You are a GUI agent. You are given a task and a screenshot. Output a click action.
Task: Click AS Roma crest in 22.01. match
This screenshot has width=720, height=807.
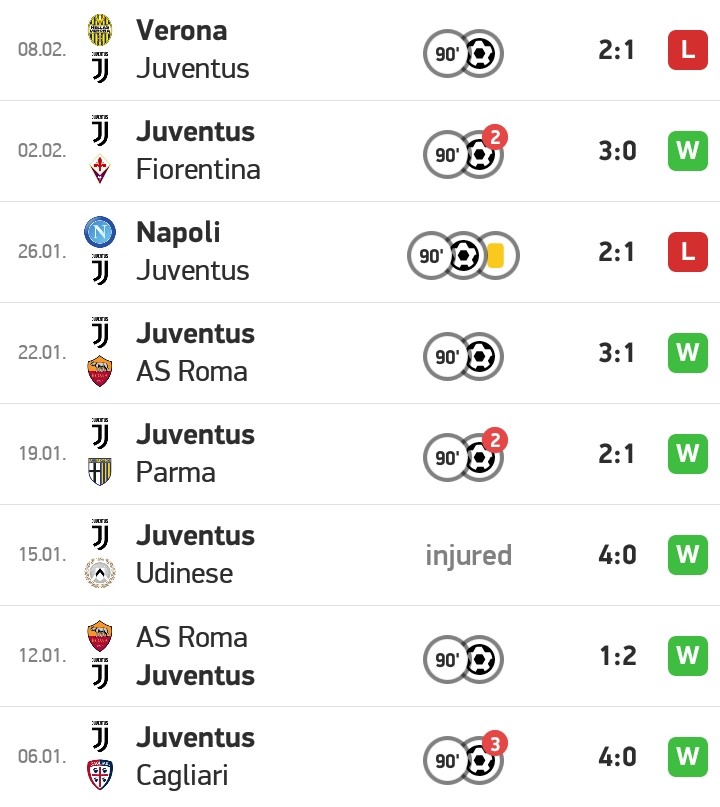coord(100,371)
